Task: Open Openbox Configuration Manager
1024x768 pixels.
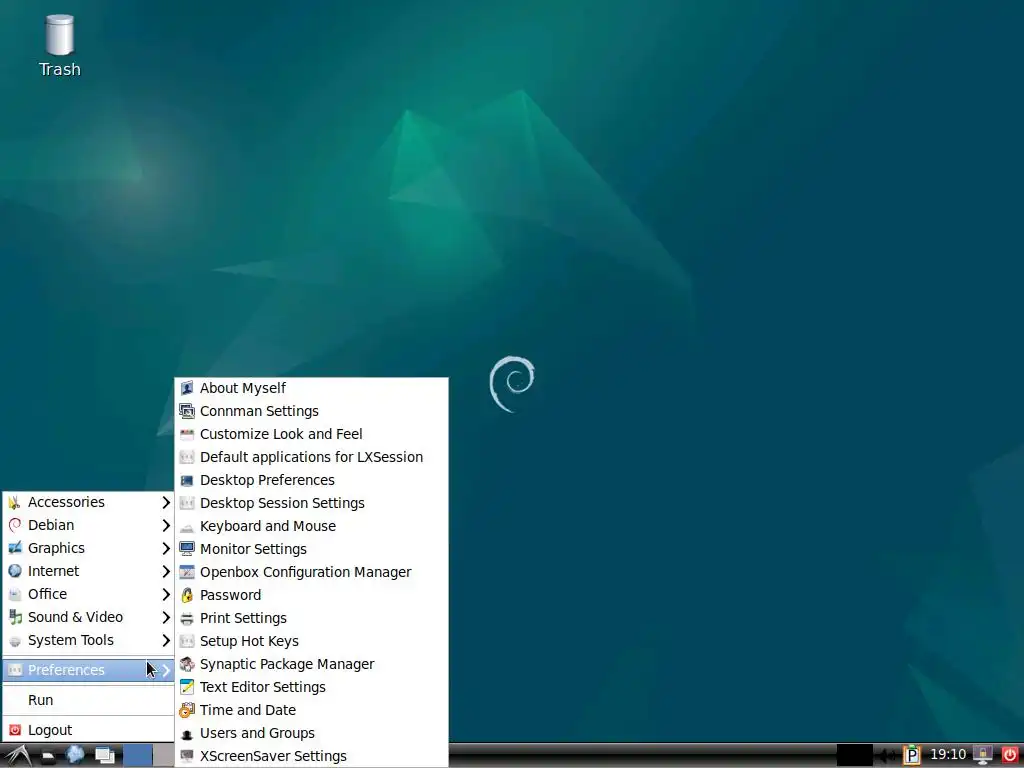Action: [312, 572]
